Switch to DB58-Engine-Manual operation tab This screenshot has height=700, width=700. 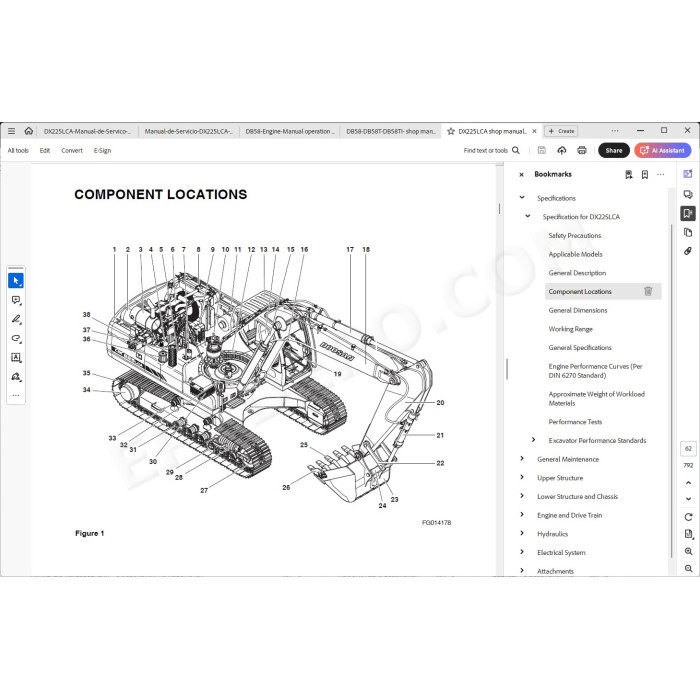[290, 131]
